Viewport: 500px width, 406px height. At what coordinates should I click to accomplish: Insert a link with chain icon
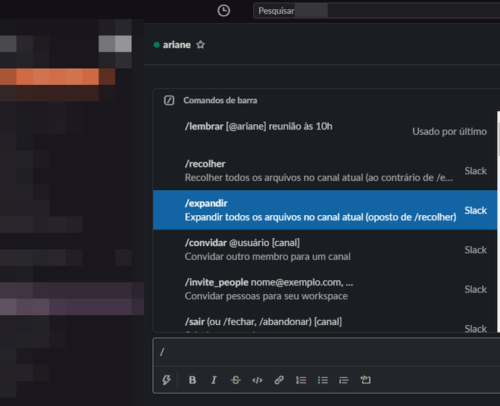coord(279,380)
